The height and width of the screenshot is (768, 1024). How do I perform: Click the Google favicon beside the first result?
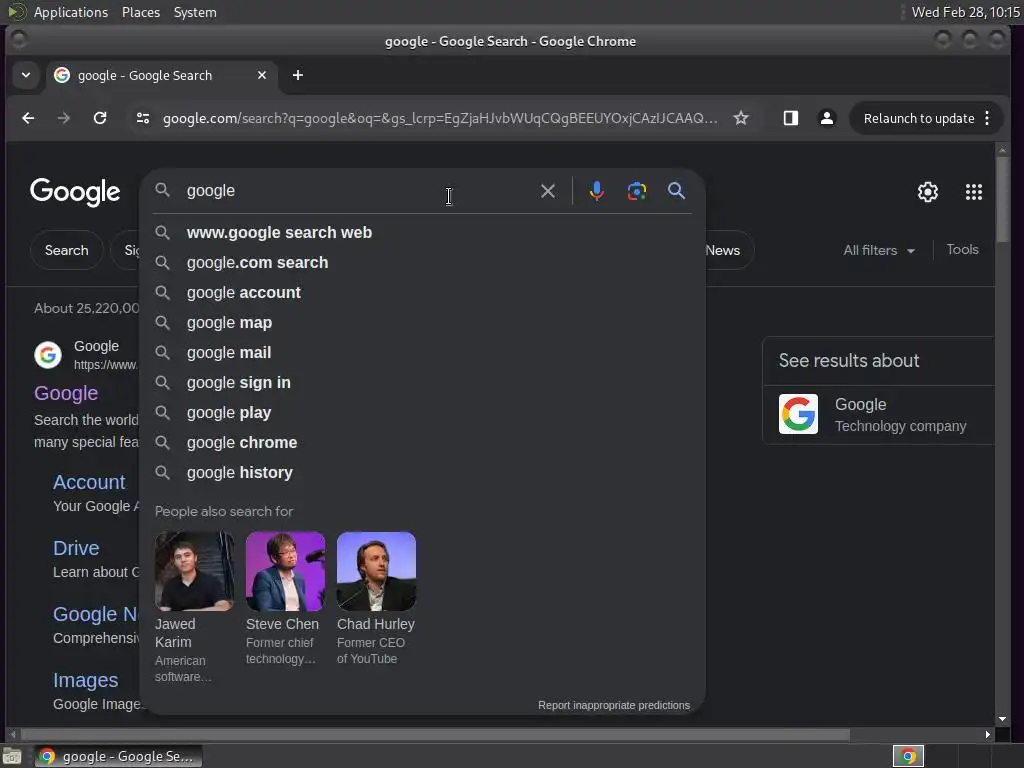48,355
